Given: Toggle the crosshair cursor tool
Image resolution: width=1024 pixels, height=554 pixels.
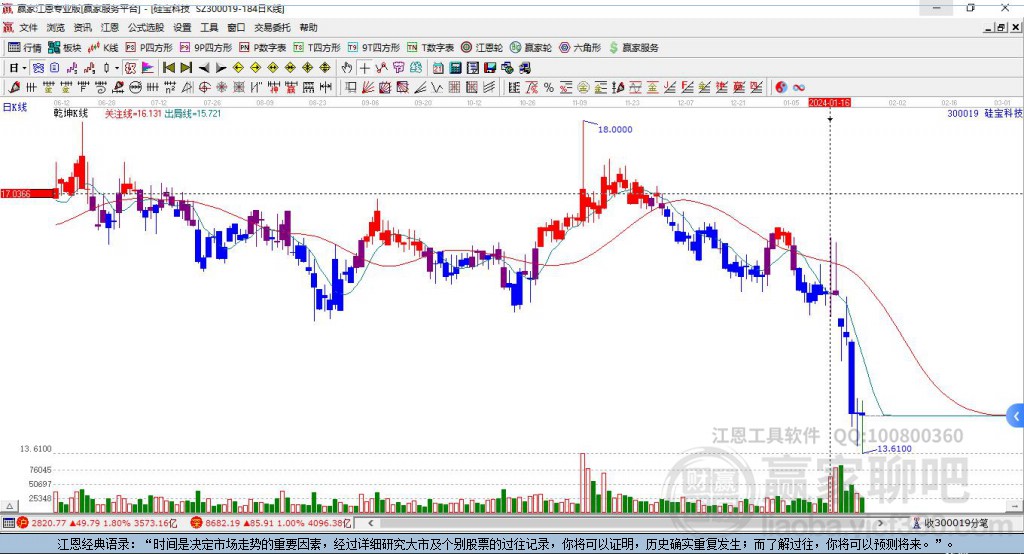Looking at the screenshot, I should (364, 68).
